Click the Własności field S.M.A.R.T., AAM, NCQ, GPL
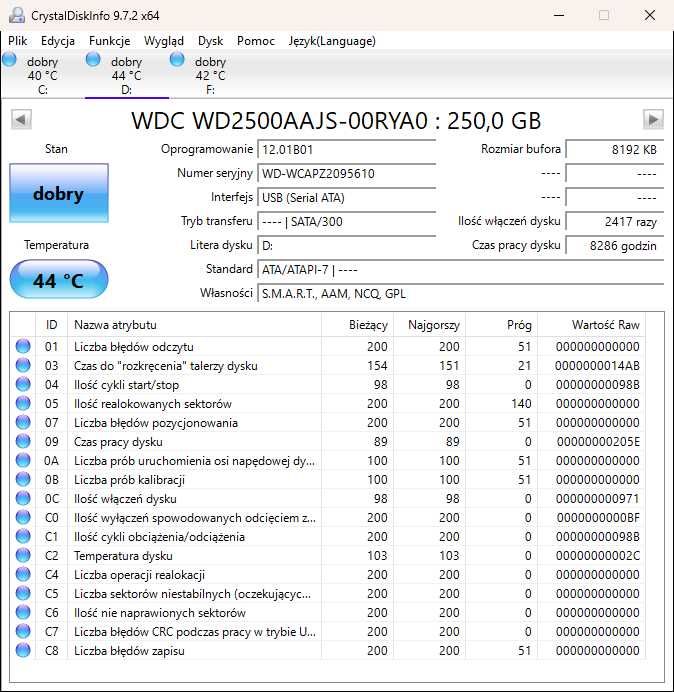The width and height of the screenshot is (674, 692). pyautogui.click(x=461, y=293)
